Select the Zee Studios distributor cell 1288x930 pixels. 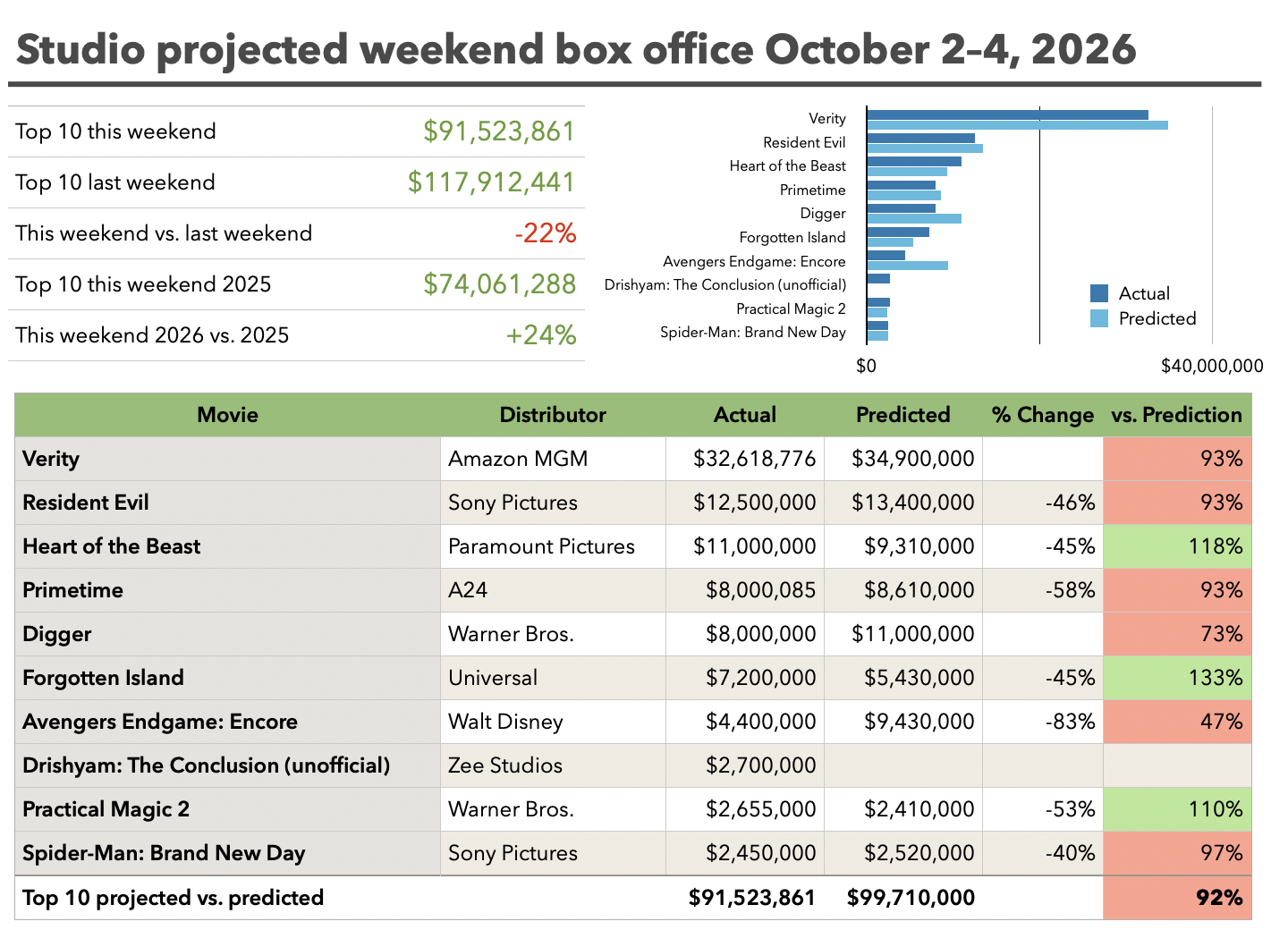pyautogui.click(x=553, y=765)
